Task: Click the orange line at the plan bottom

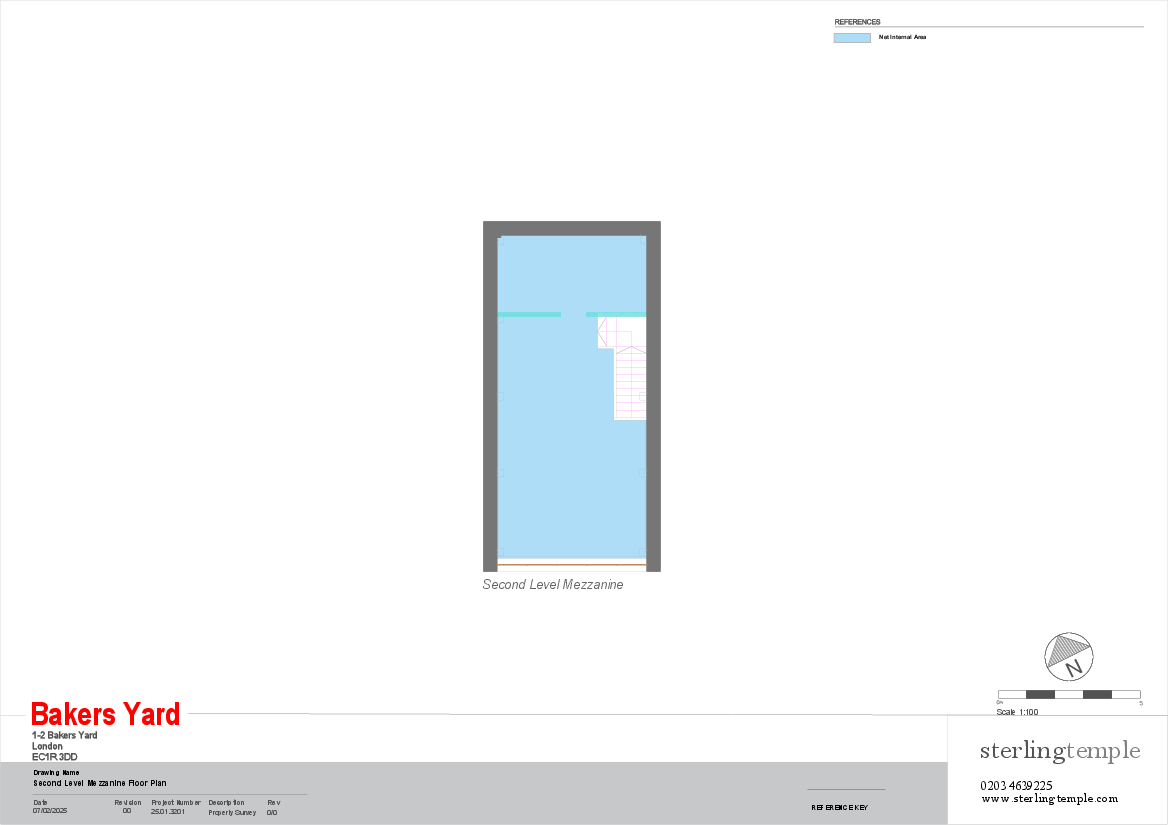Action: [571, 565]
